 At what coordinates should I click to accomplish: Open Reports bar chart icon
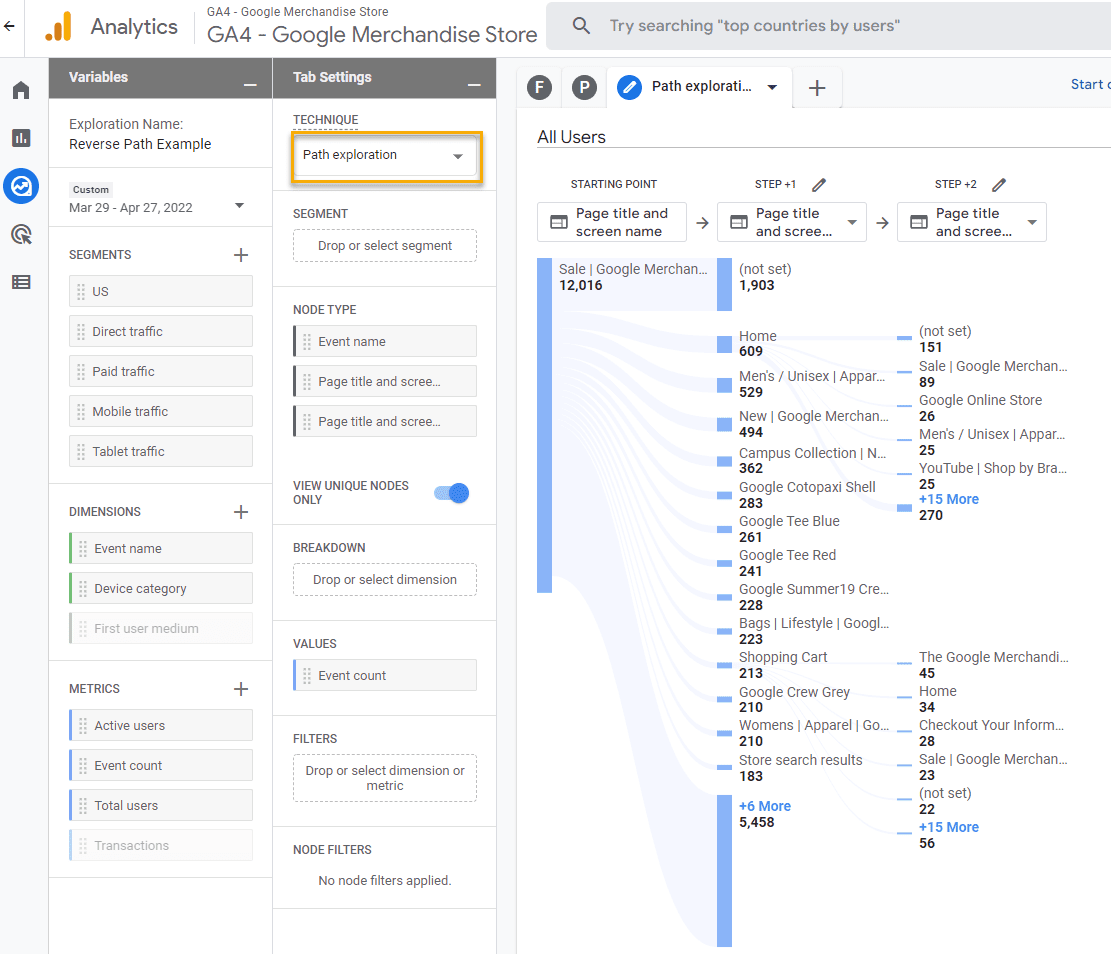tap(21, 138)
